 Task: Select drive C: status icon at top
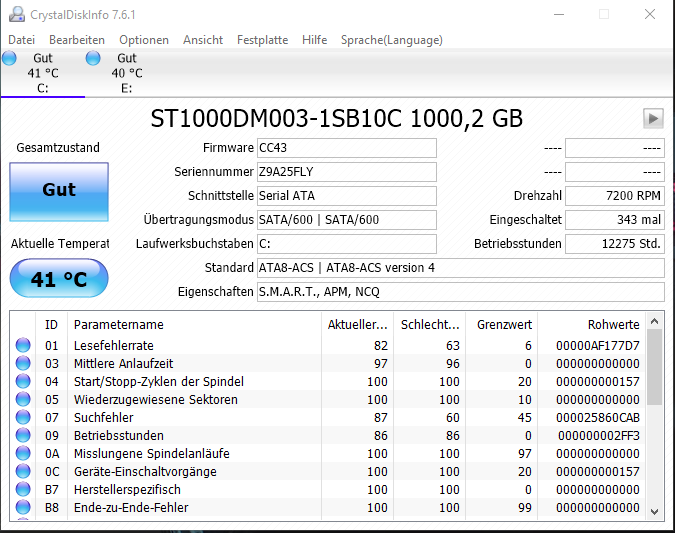[9, 58]
